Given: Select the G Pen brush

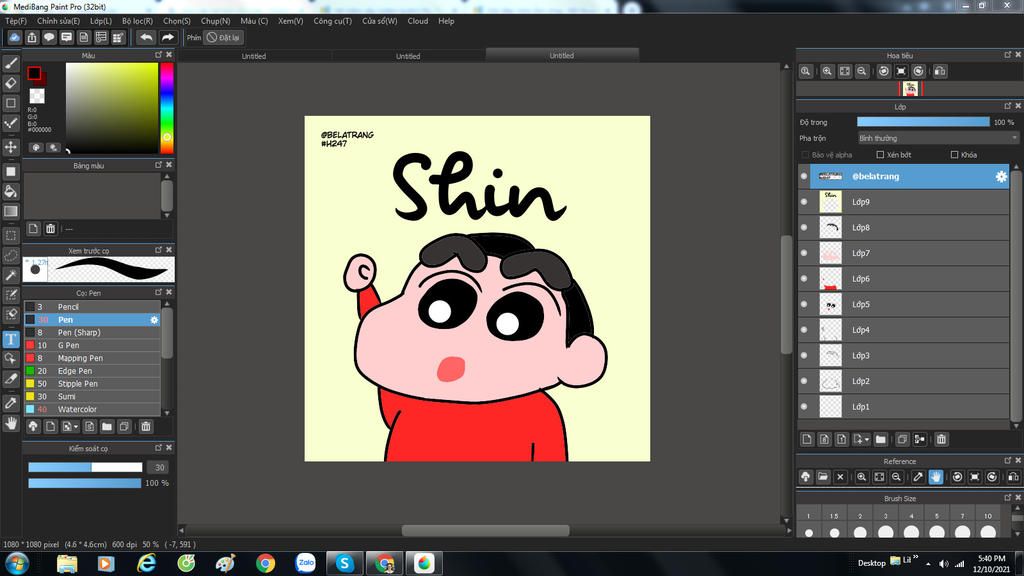Looking at the screenshot, I should click(x=92, y=345).
